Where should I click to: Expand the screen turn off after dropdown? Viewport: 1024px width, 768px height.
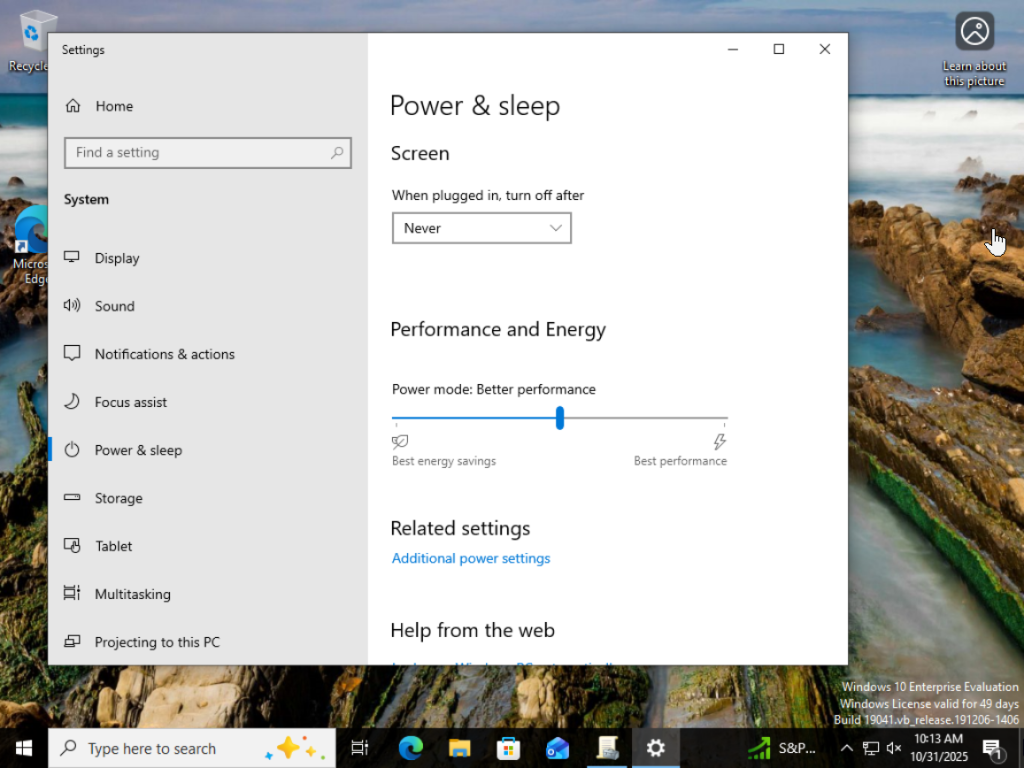pyautogui.click(x=481, y=228)
